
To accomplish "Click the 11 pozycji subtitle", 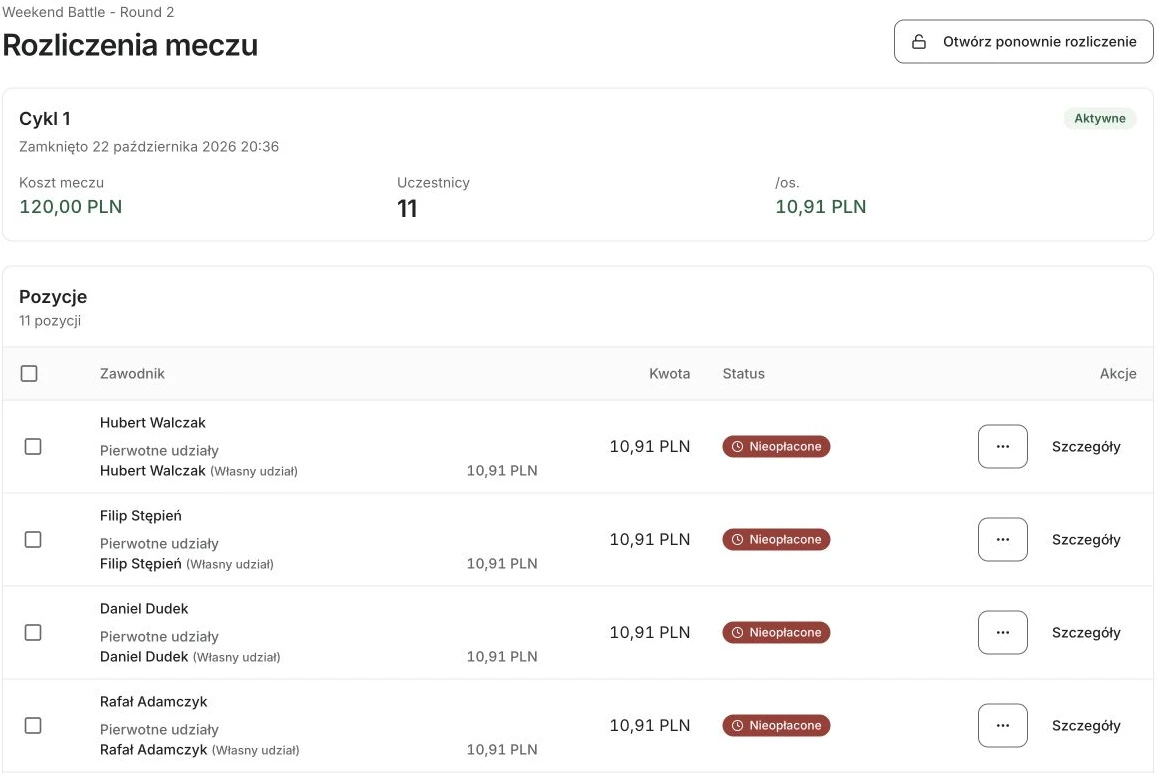I will coord(50,321).
